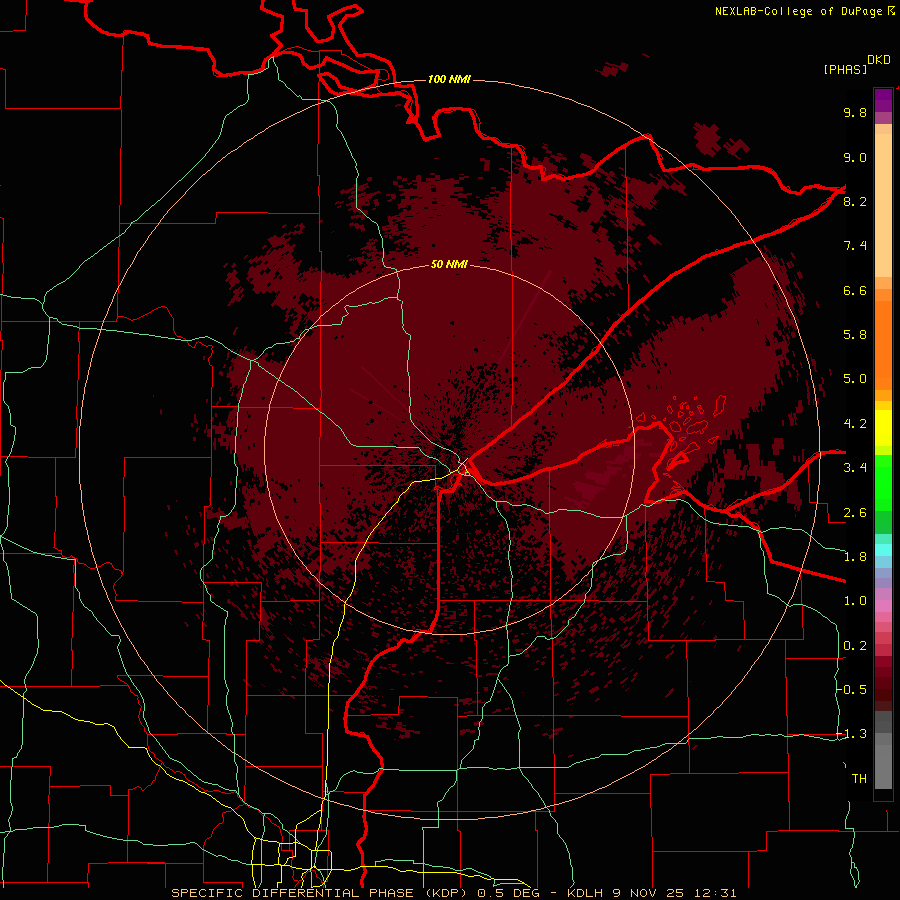900x900 pixels.
Task: Click the 50 NMI range ring label
Action: click(449, 264)
